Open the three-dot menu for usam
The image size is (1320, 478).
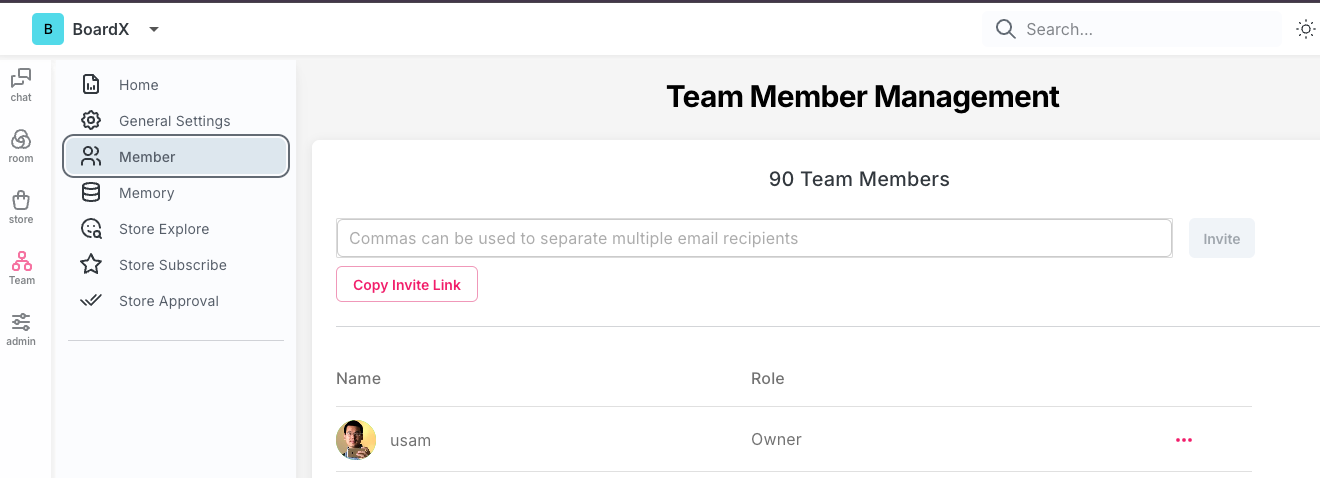click(1184, 440)
